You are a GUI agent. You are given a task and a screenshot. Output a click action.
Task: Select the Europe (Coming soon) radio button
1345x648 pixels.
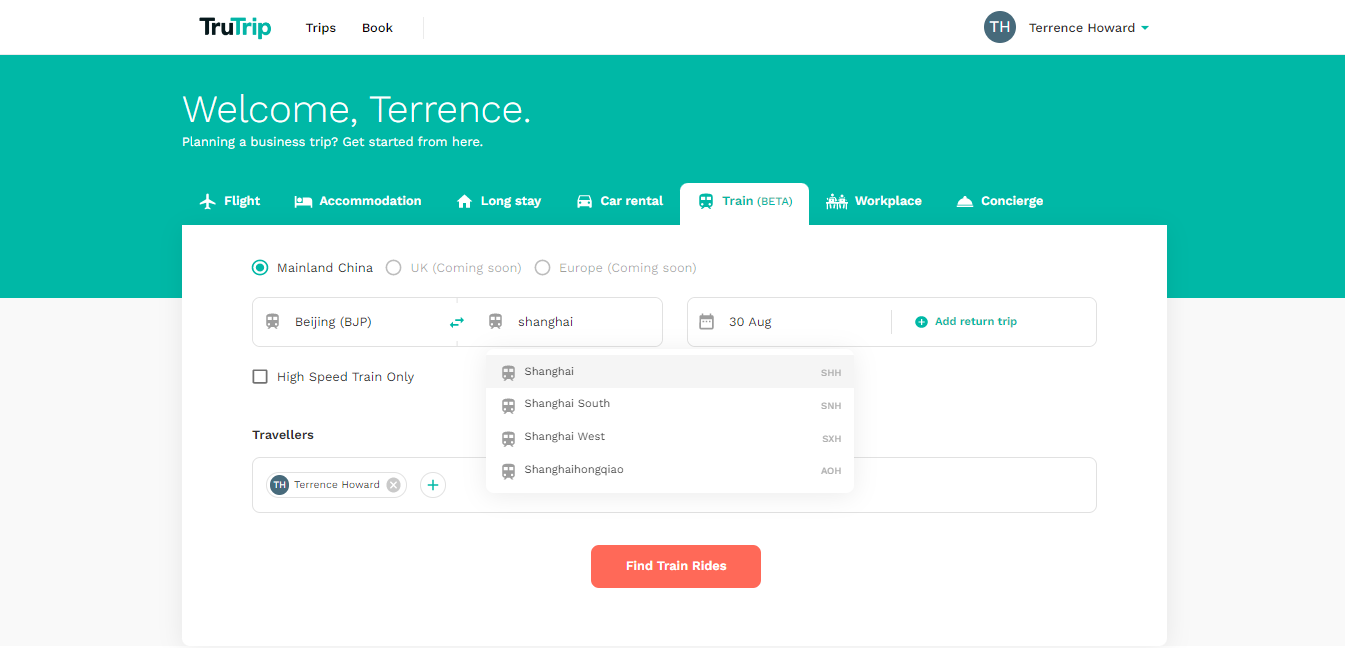pos(543,267)
